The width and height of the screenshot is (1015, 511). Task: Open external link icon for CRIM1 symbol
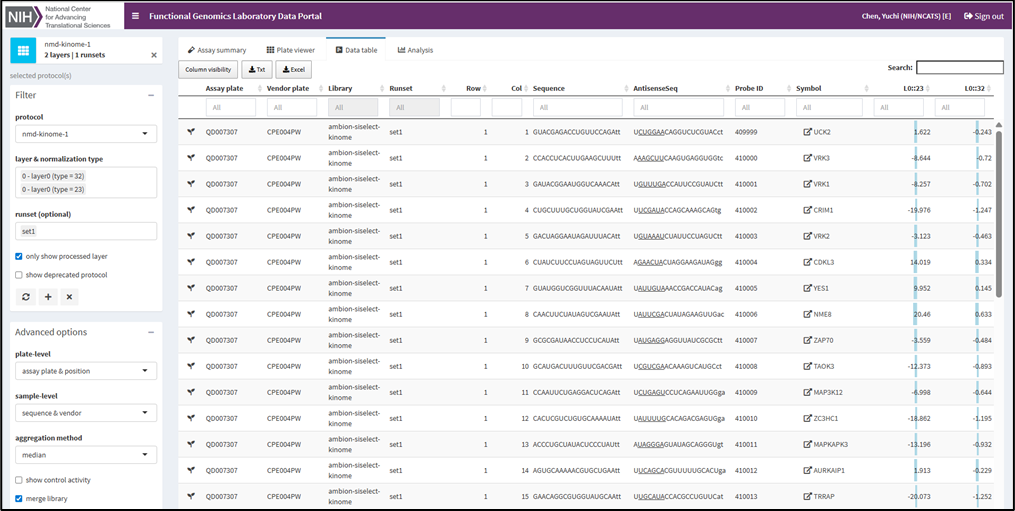pos(807,210)
